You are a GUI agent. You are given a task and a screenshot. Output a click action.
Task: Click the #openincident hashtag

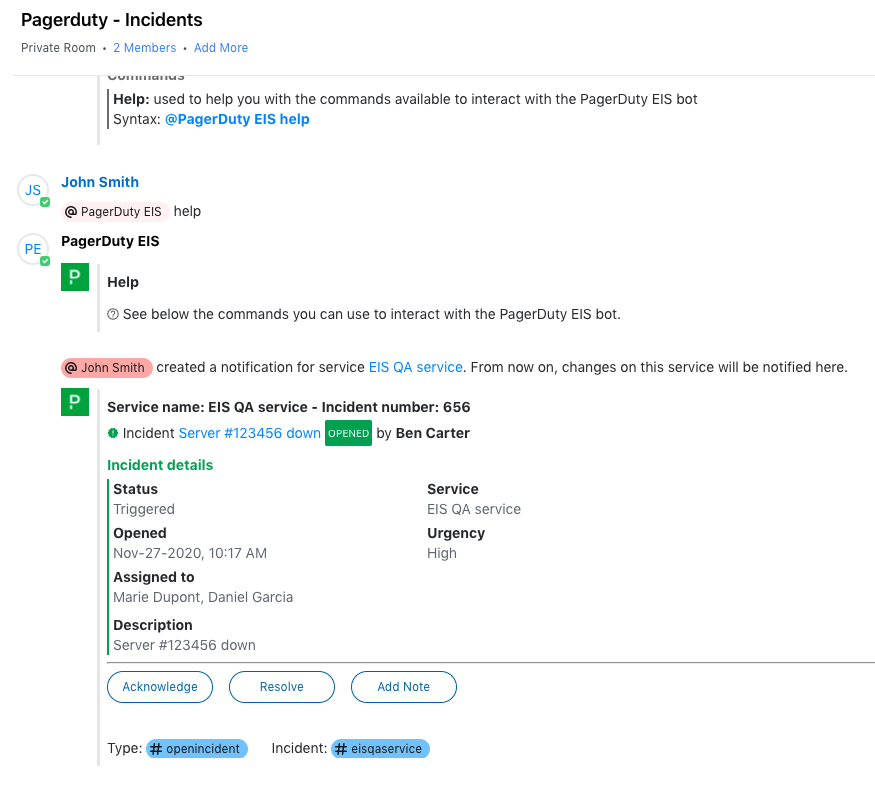coord(196,749)
